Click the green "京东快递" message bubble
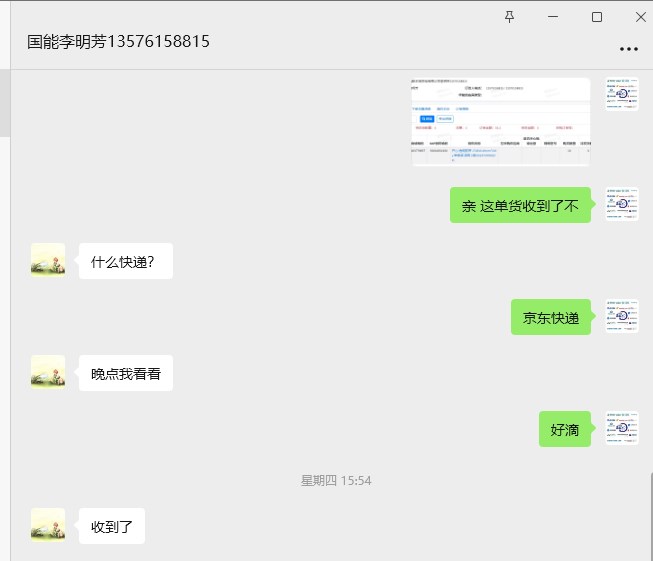Screen dimensions: 653x561 [551, 318]
